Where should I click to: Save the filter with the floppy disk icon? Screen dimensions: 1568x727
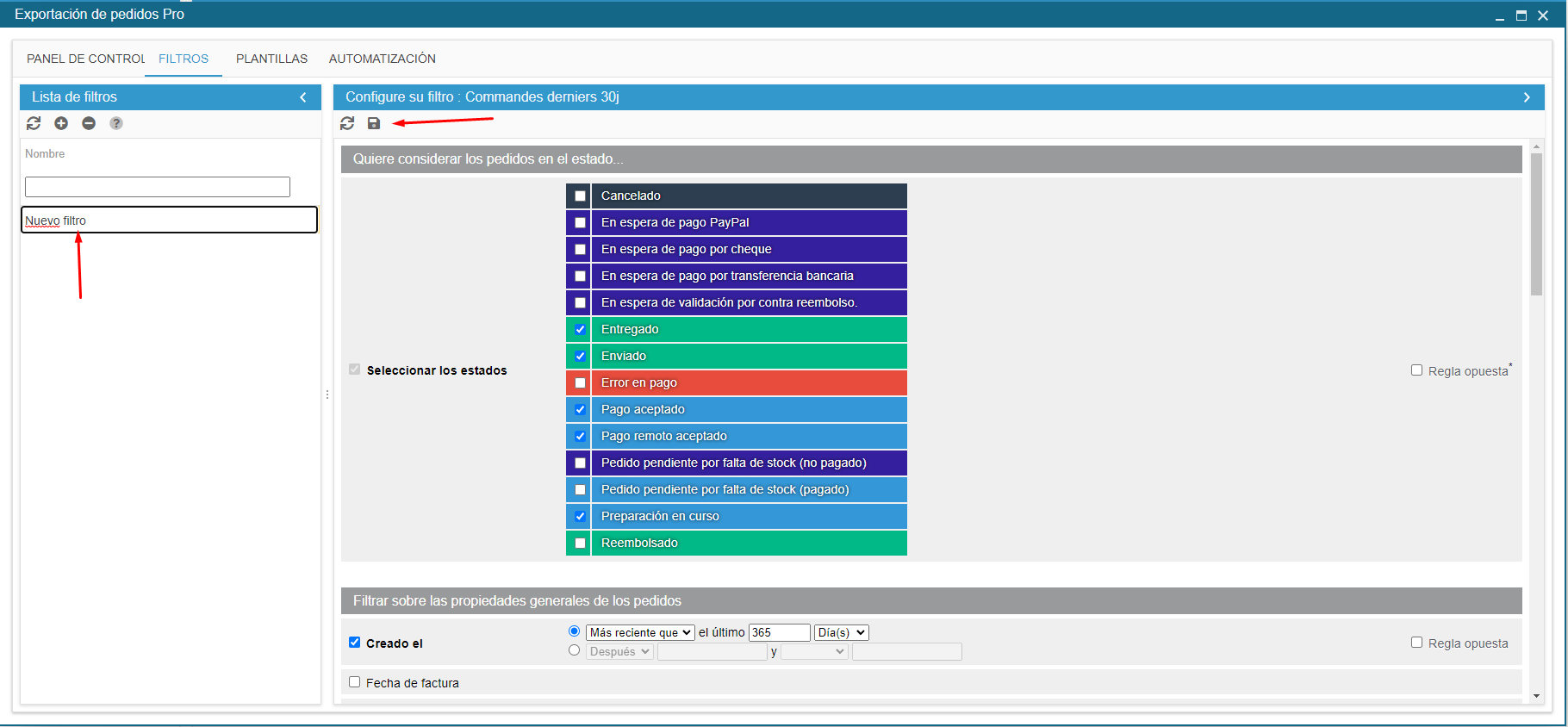(x=374, y=123)
